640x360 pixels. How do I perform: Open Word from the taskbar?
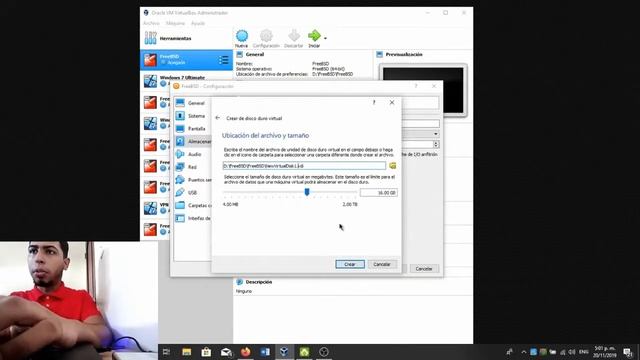(265, 352)
